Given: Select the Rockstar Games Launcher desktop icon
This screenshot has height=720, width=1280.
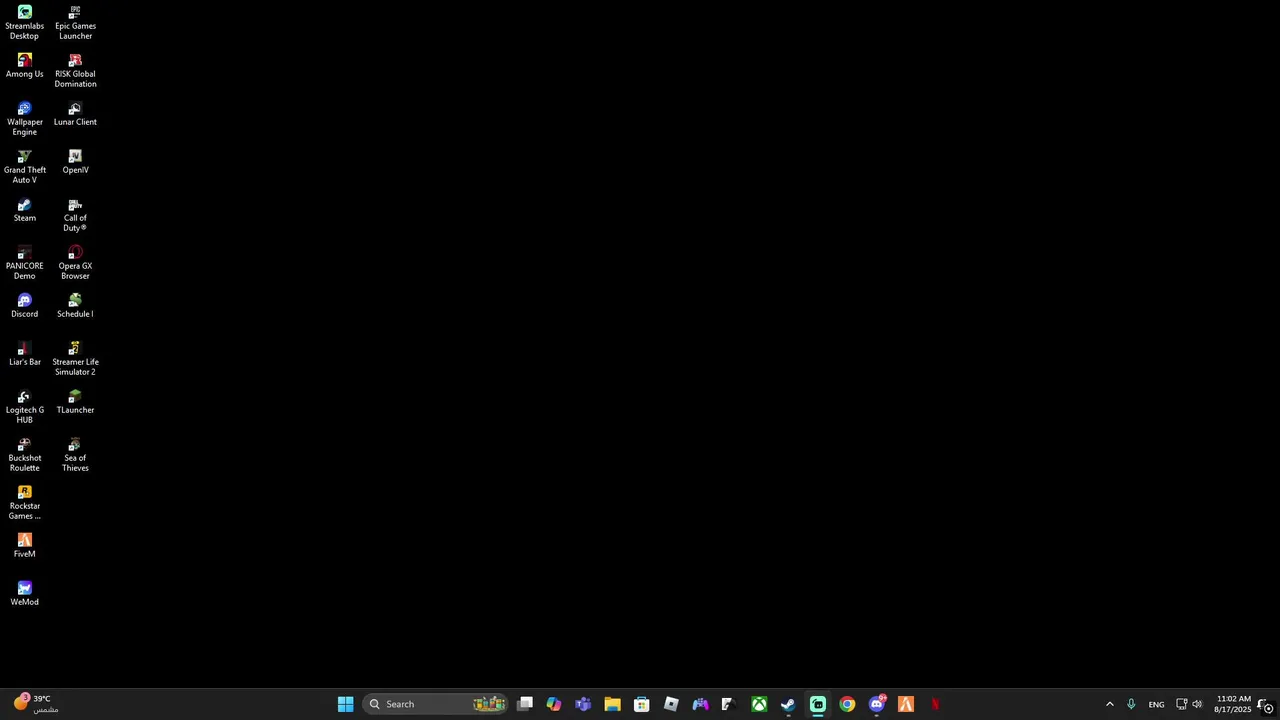Looking at the screenshot, I should 24,503.
